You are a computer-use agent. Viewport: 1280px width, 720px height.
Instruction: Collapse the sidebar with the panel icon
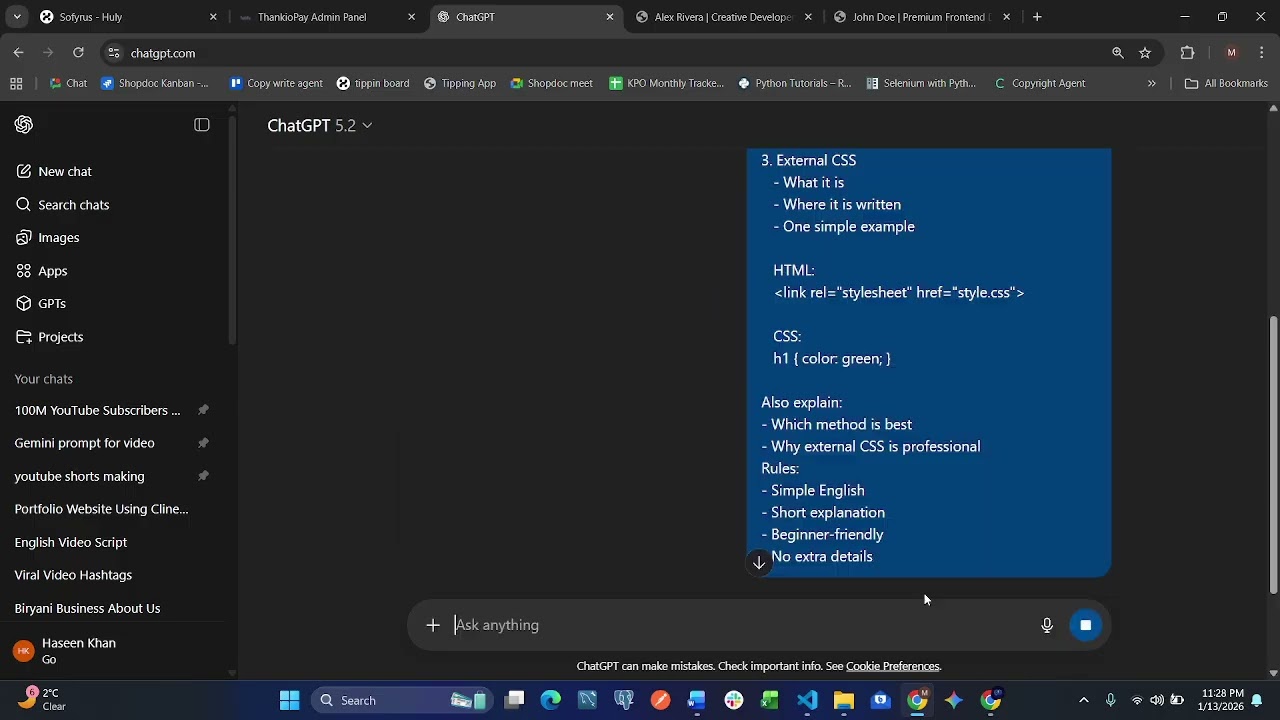[202, 125]
